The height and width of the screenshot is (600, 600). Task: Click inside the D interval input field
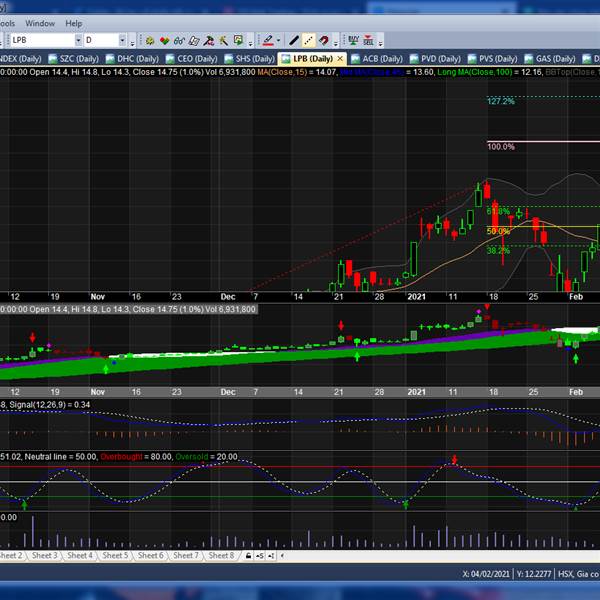(x=101, y=40)
